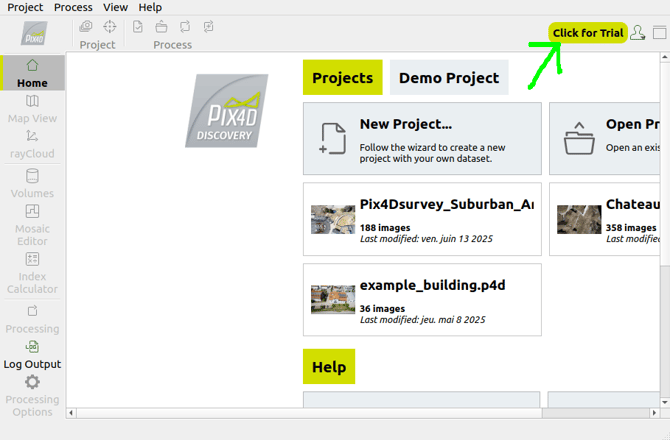Open the Process menu
This screenshot has width=670, height=440.
coord(73,7)
